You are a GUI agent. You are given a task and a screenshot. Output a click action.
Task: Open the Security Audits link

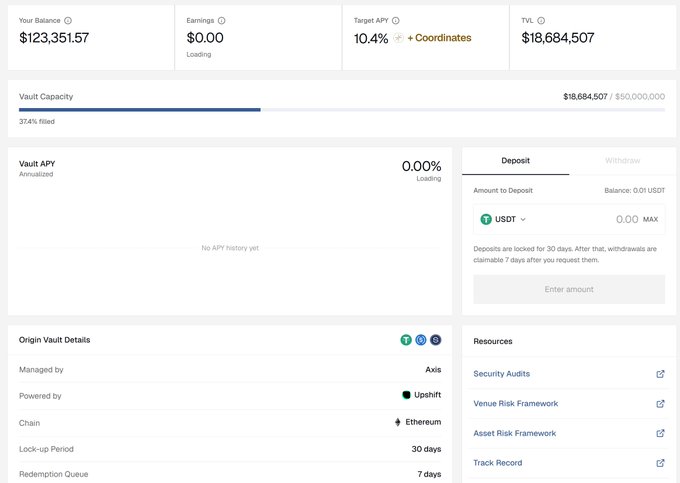coord(502,374)
